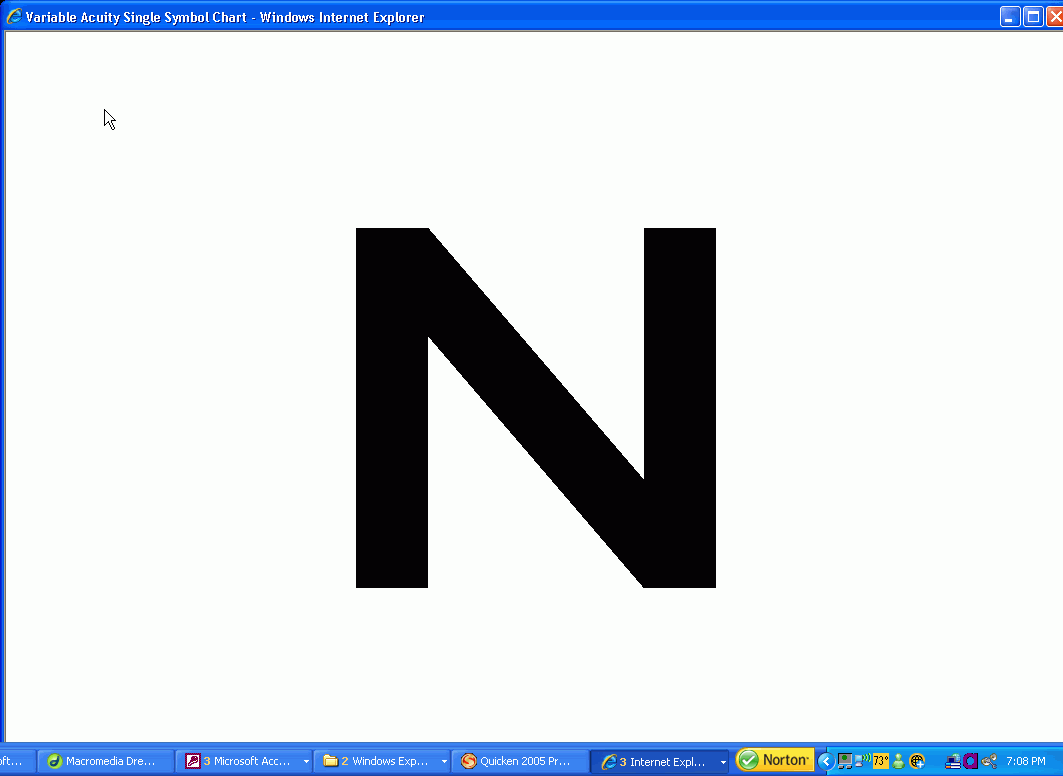Expand the Internet Explorer taskbar group dropdown
This screenshot has height=776, width=1063.
click(723, 762)
